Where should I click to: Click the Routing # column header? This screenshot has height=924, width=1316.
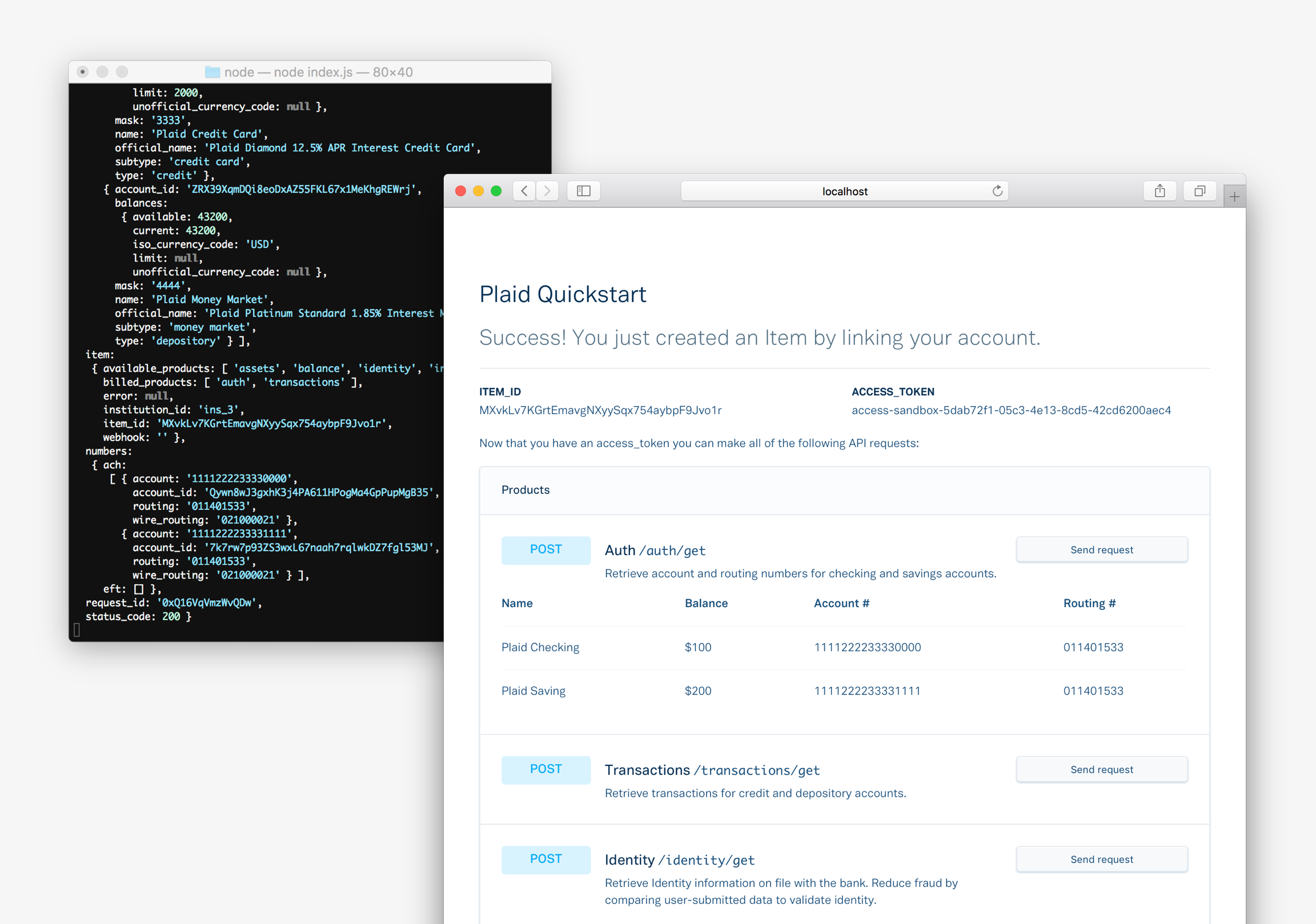(x=1089, y=603)
